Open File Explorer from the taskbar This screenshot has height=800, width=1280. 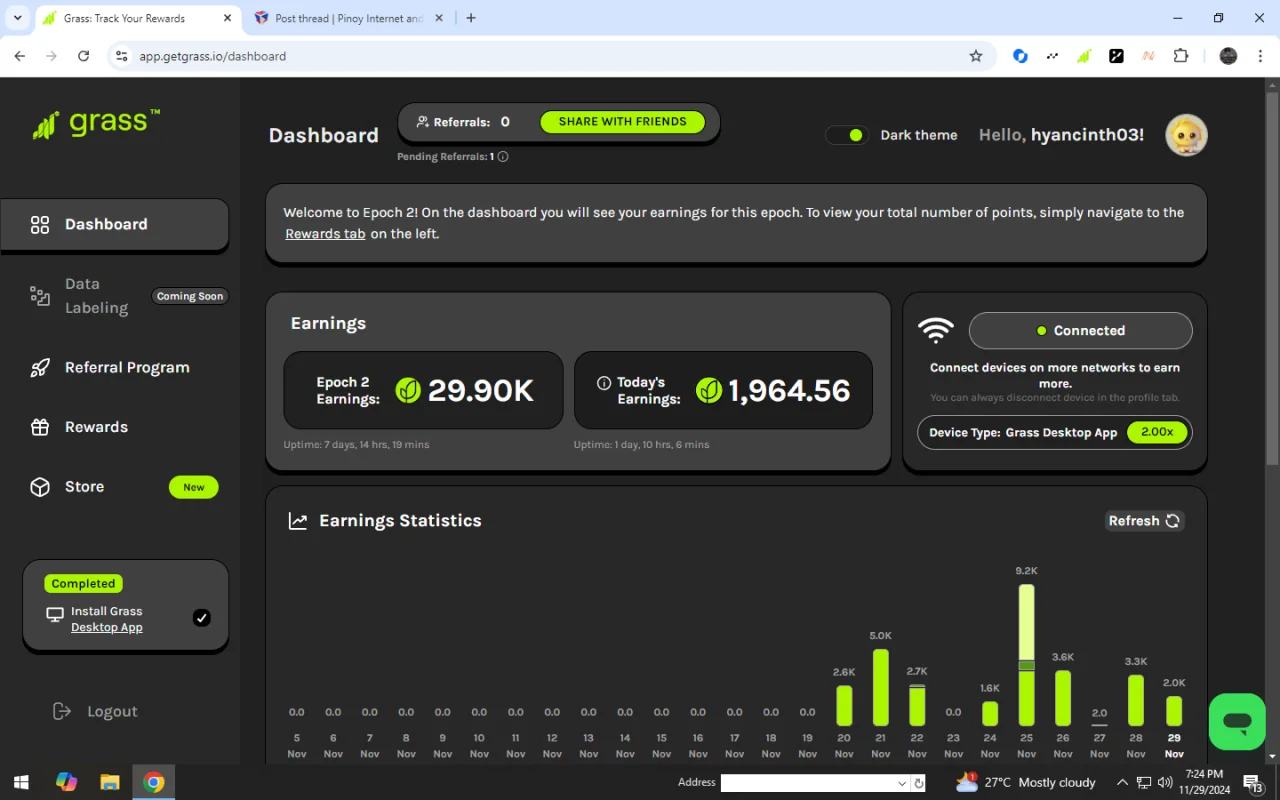pos(110,782)
